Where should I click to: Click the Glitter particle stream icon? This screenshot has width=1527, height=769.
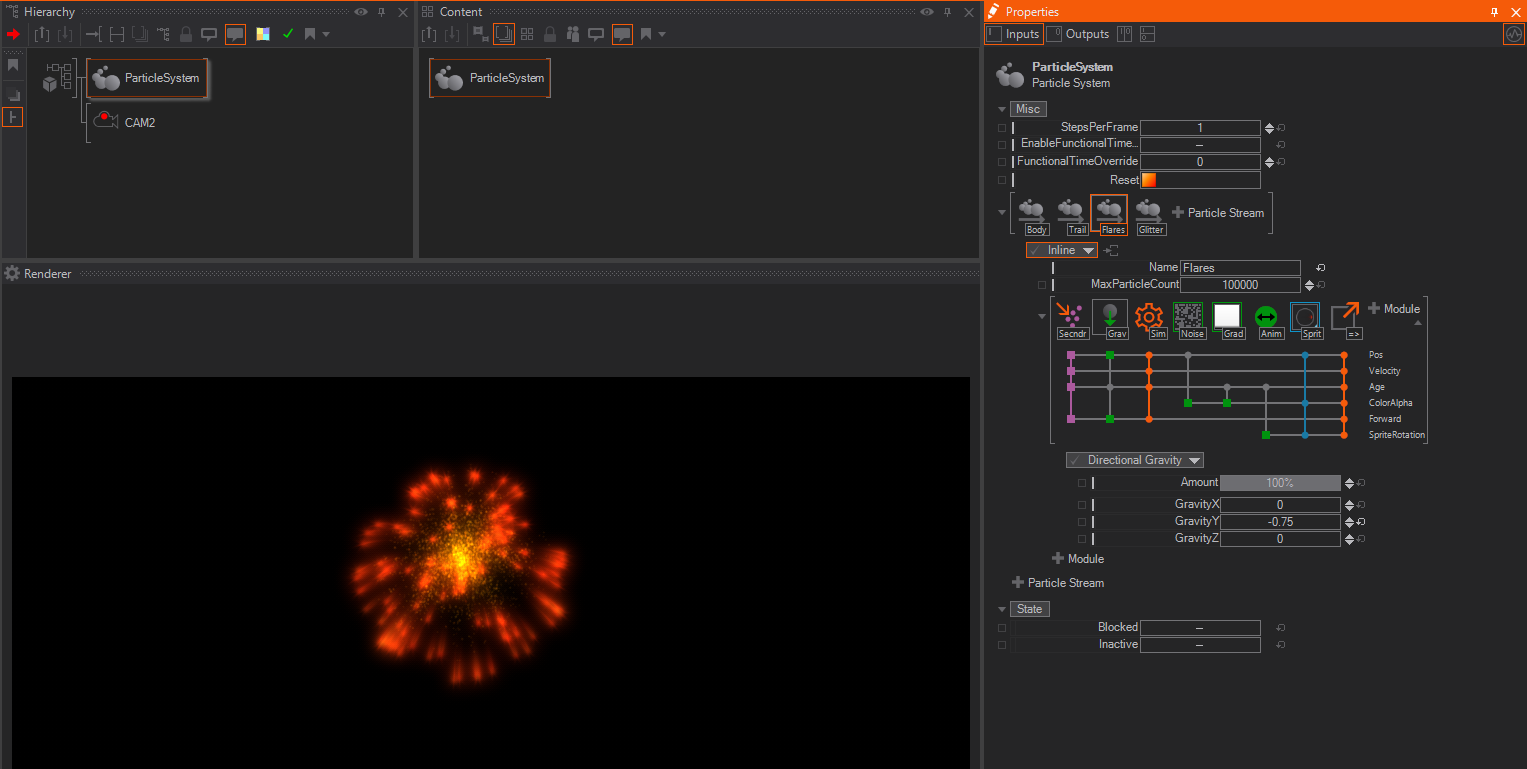click(x=1149, y=212)
